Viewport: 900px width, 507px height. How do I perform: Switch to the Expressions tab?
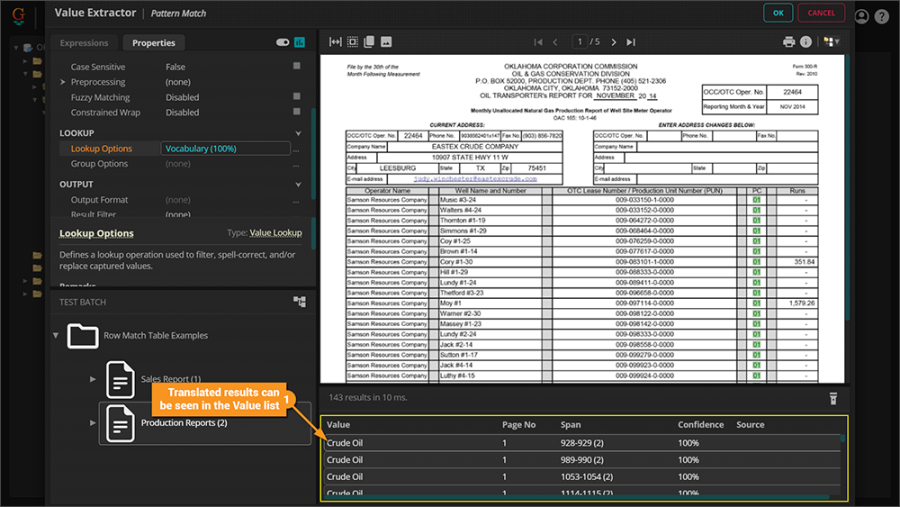84,43
